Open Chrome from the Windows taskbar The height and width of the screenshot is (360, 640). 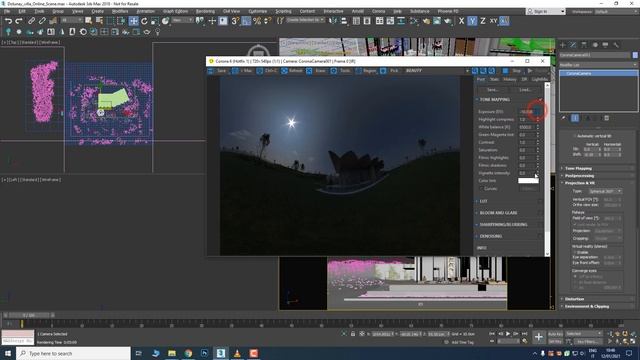188,353
